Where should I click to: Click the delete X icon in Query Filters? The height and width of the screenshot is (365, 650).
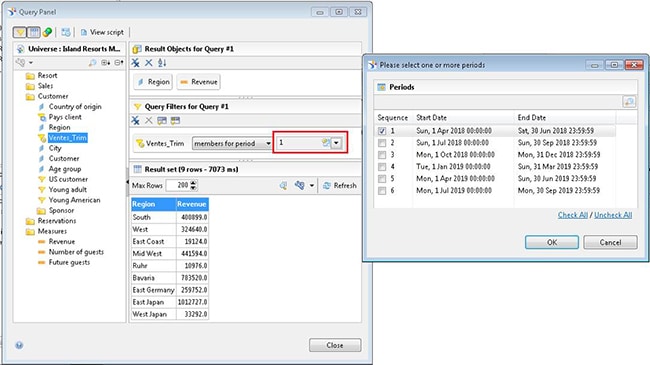pos(149,121)
